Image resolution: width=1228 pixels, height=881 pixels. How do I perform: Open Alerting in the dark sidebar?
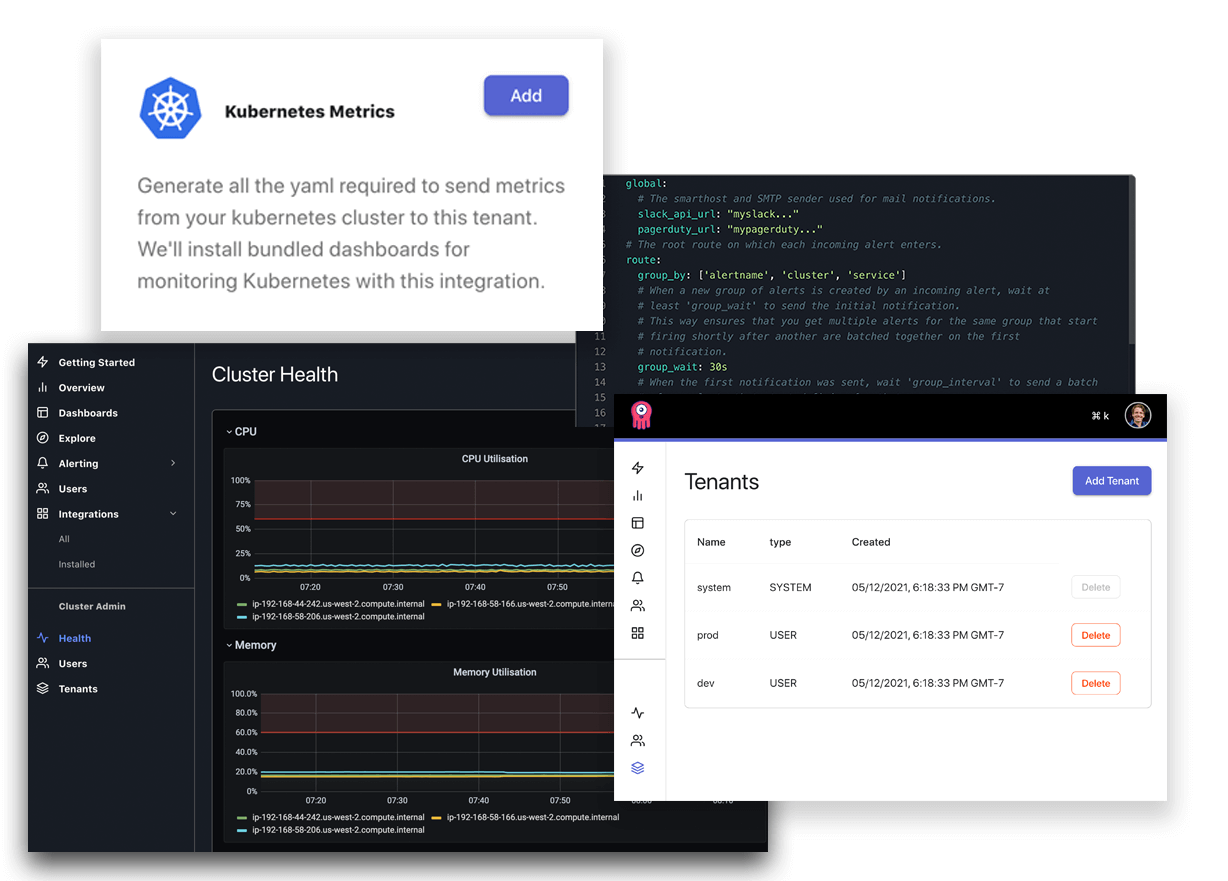[x=78, y=463]
